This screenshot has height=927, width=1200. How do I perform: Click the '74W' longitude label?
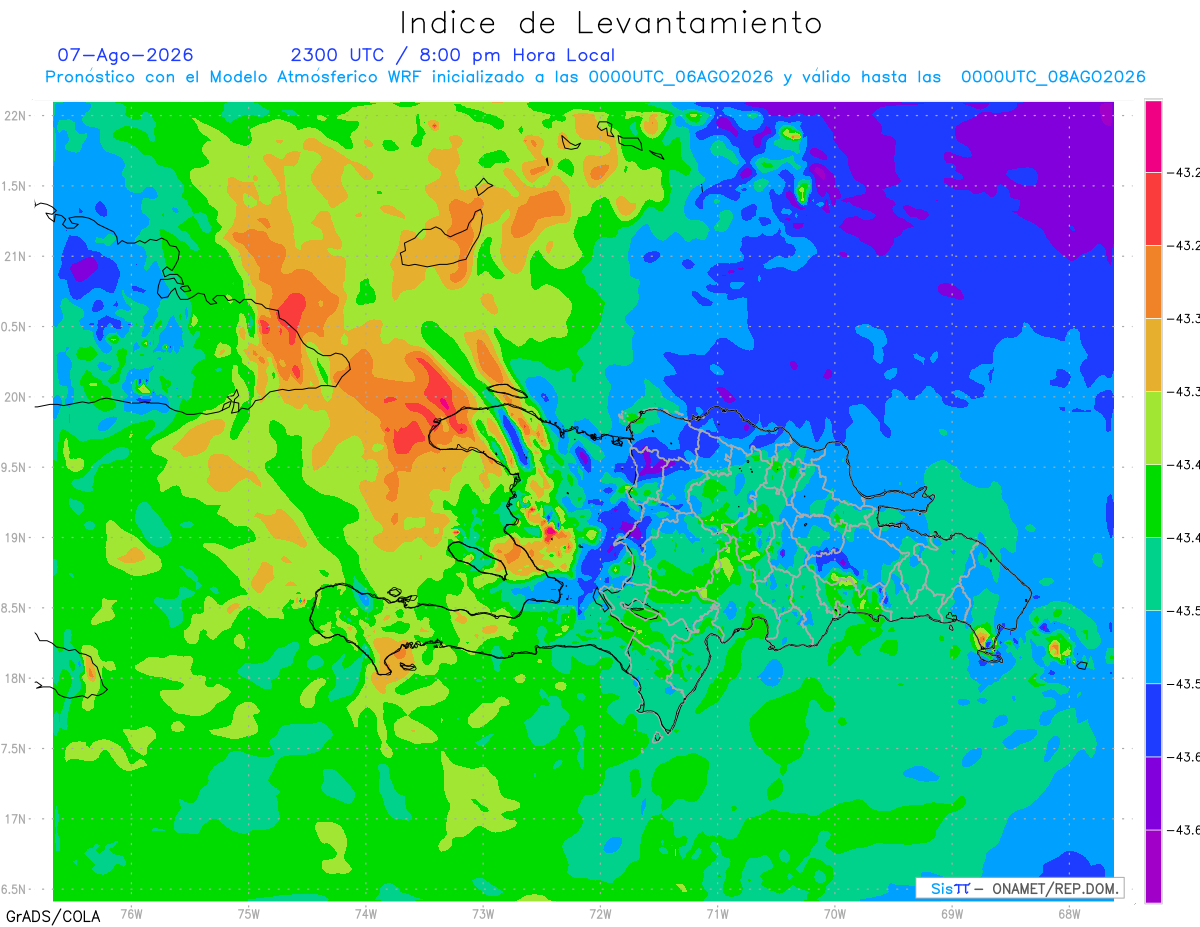(365, 912)
